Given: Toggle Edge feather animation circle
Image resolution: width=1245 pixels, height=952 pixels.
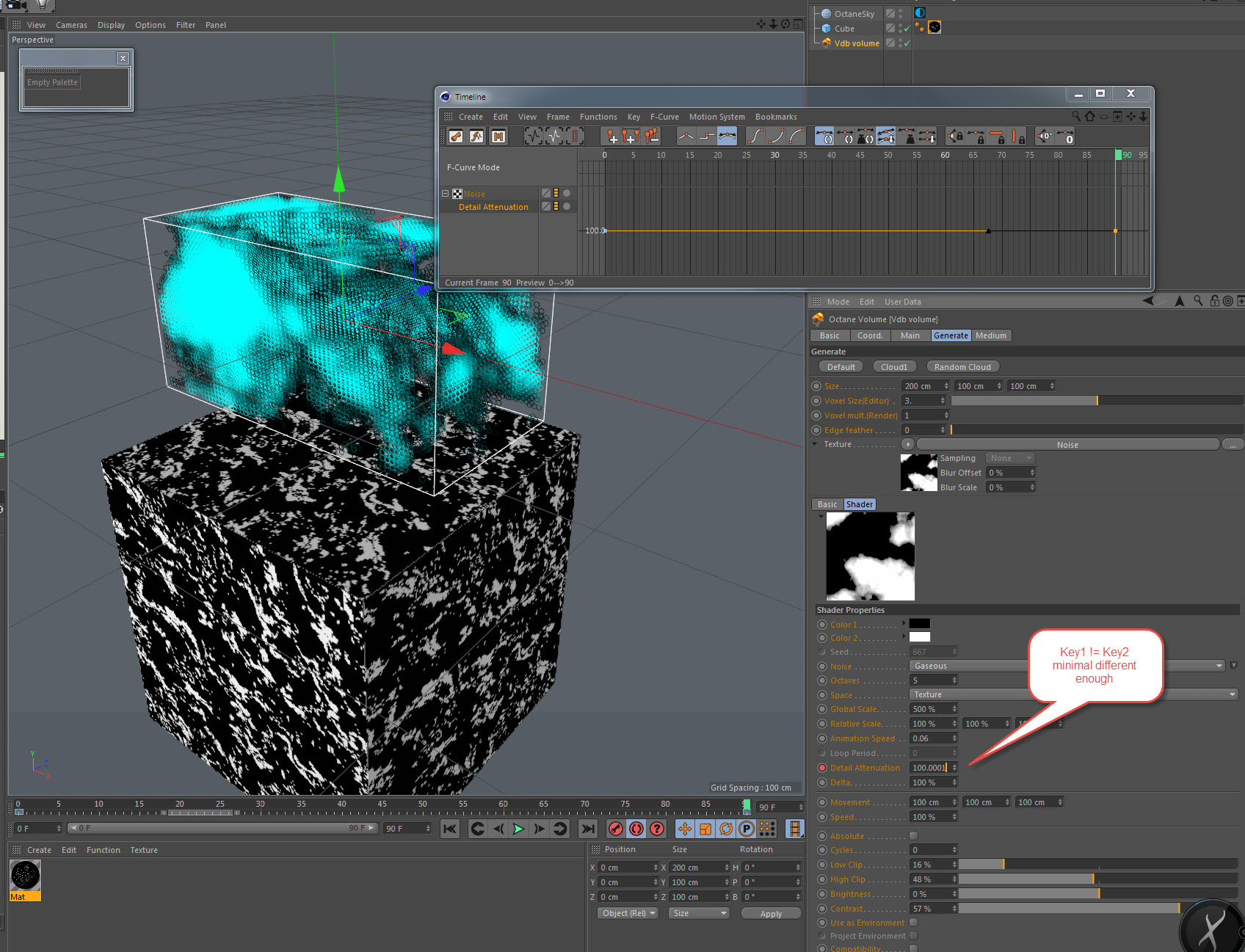Looking at the screenshot, I should pyautogui.click(x=816, y=430).
